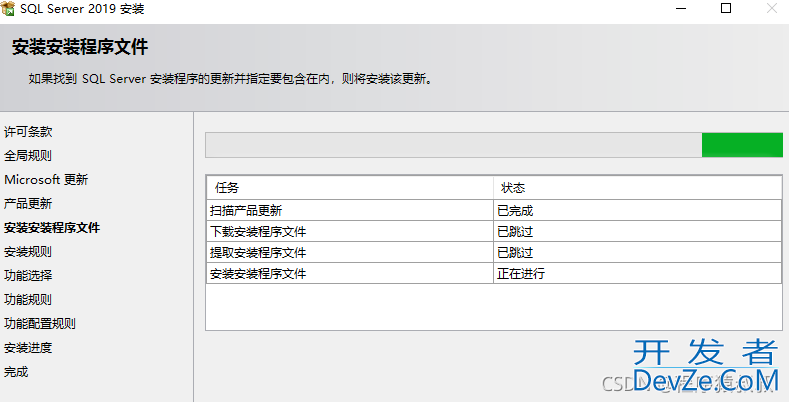This screenshot has width=789, height=402.
Task: Click the 已跳过 status for 提取安装程序文件
Action: click(x=638, y=253)
